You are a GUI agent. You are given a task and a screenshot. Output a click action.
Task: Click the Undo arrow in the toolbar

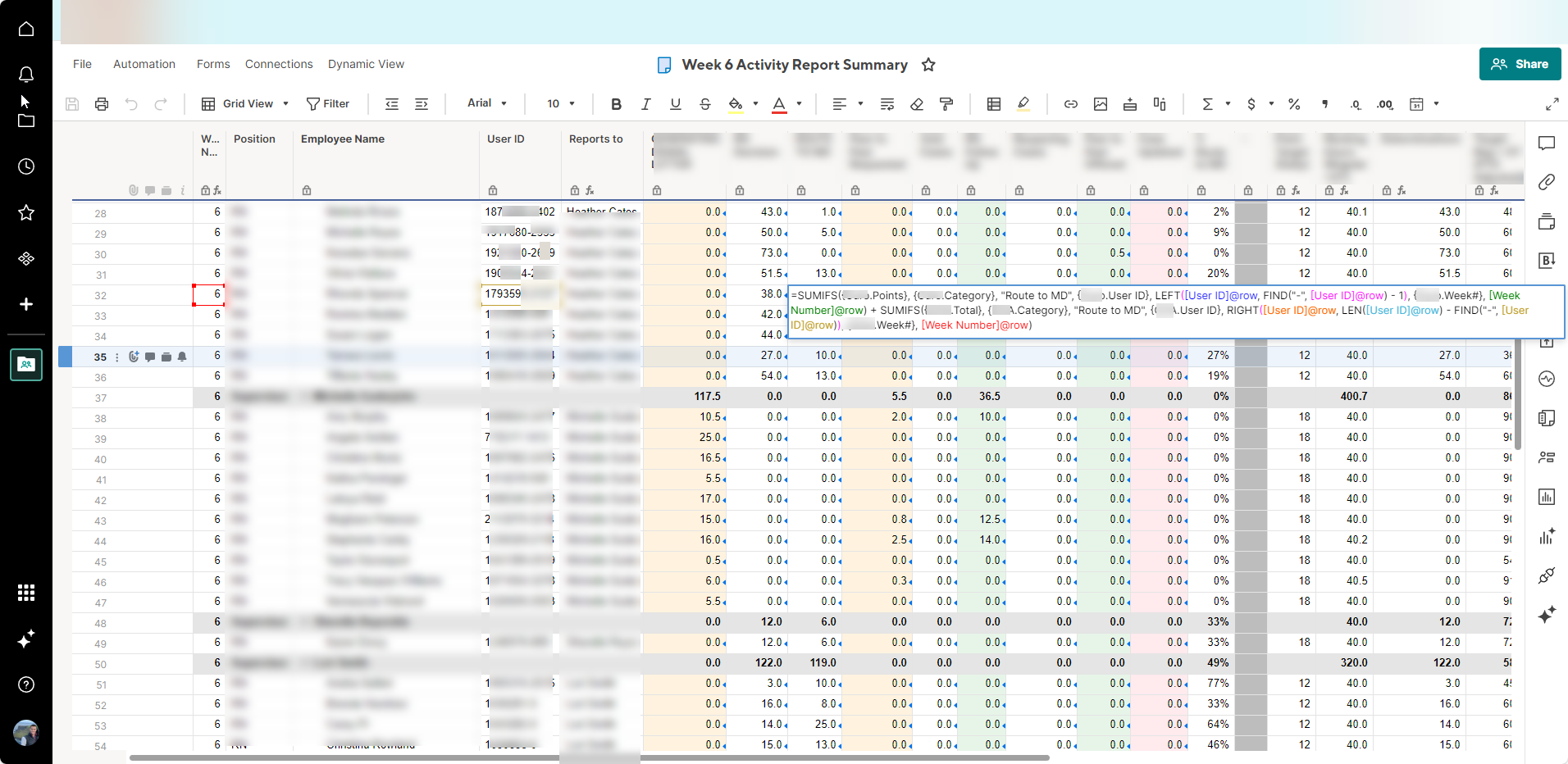point(131,104)
